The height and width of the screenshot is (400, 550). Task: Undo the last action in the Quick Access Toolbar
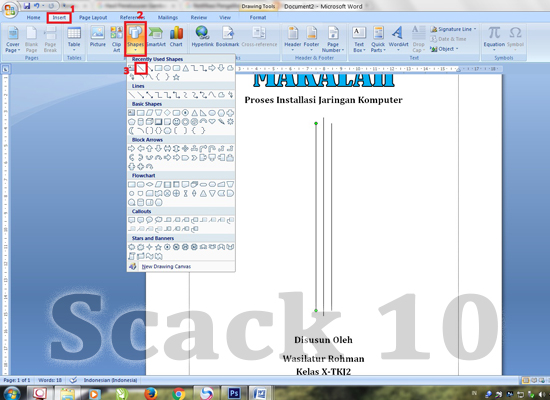point(36,6)
